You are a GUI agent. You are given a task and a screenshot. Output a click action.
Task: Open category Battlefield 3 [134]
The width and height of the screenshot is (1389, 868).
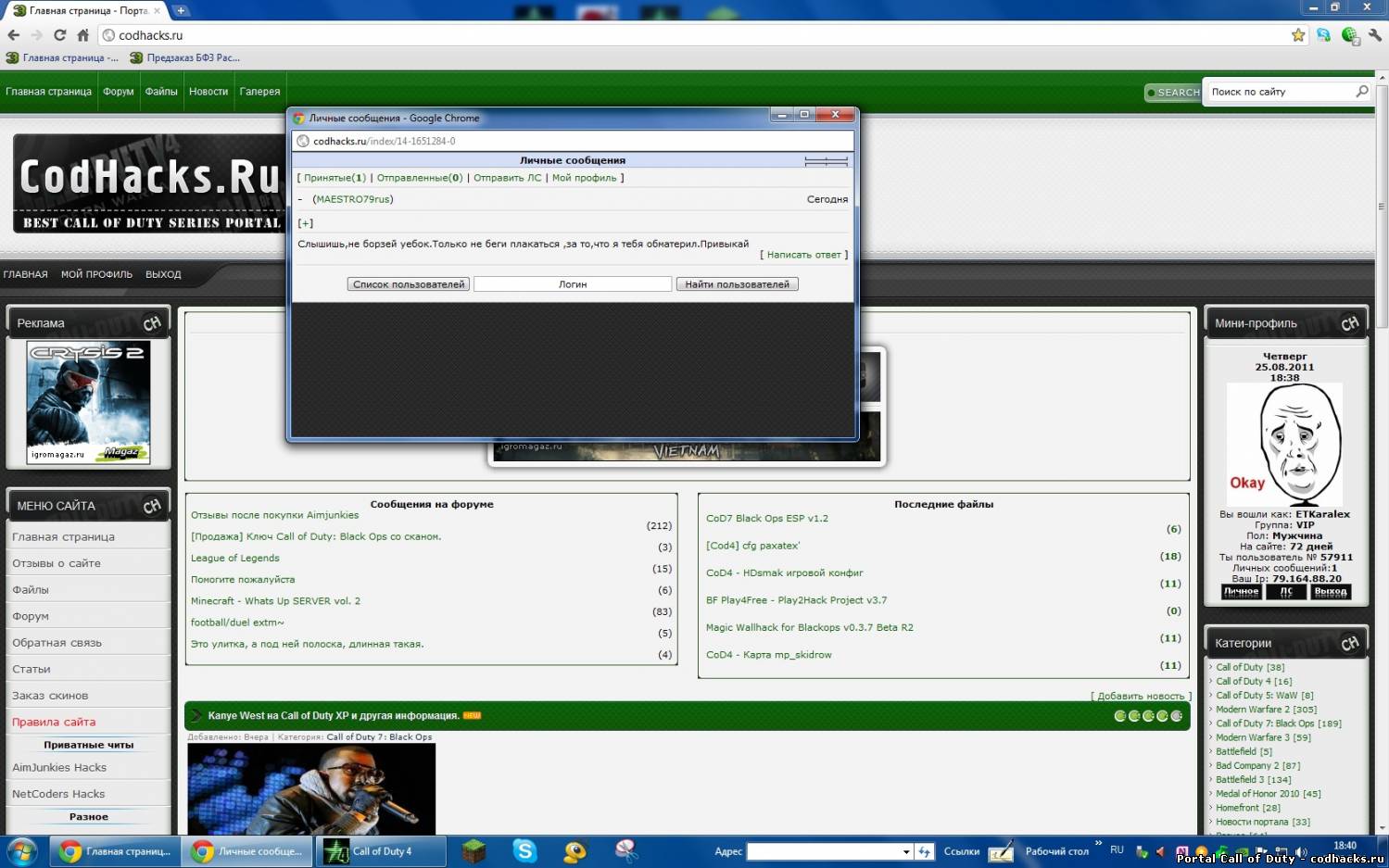(1253, 780)
